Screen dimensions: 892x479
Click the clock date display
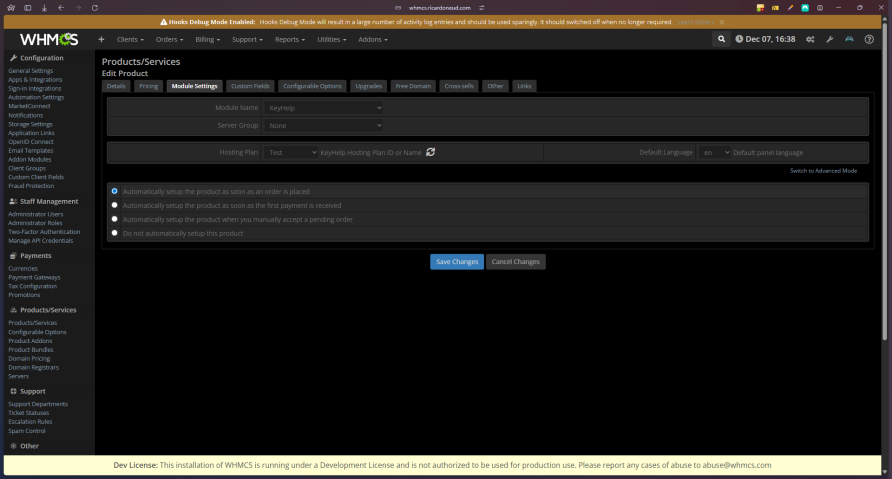(765, 39)
